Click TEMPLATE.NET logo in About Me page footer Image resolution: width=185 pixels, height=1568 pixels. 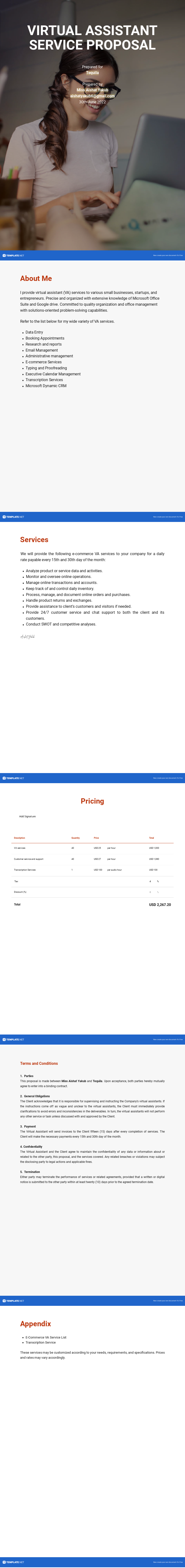coord(13,517)
